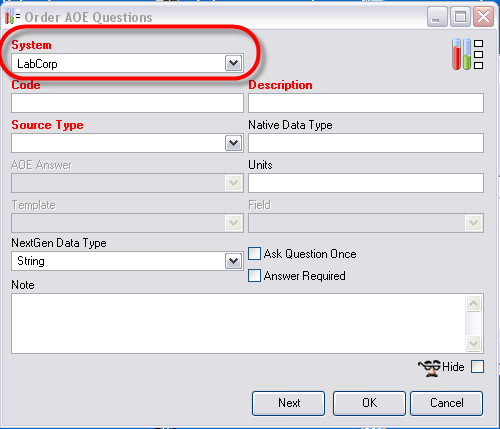This screenshot has width=500, height=429.
Task: Maximize the Order AOE Questions window
Action: pyautogui.click(x=460, y=17)
